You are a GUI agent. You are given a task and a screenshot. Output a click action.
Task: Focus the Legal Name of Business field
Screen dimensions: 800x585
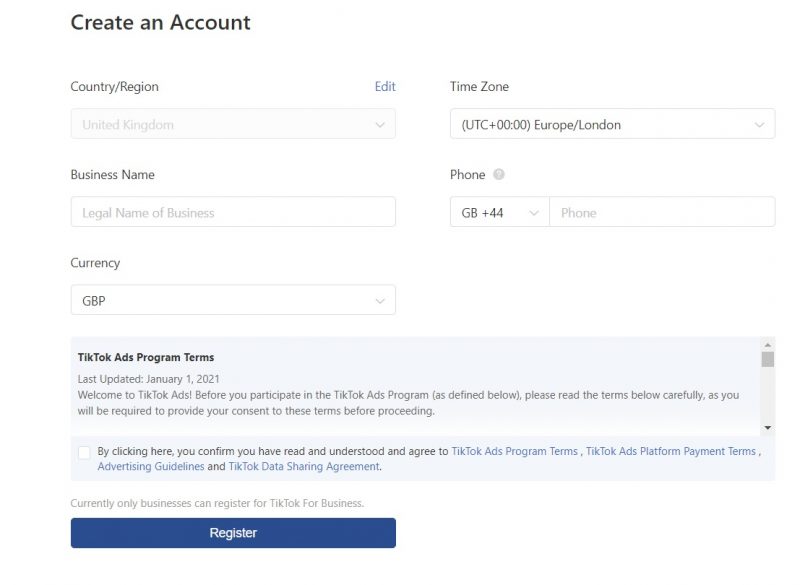(x=232, y=213)
